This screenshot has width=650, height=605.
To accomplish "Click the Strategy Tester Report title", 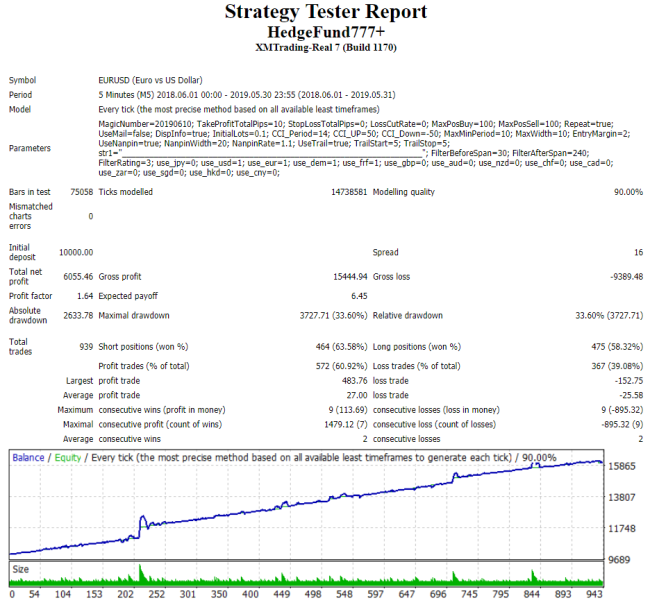I will [326, 12].
